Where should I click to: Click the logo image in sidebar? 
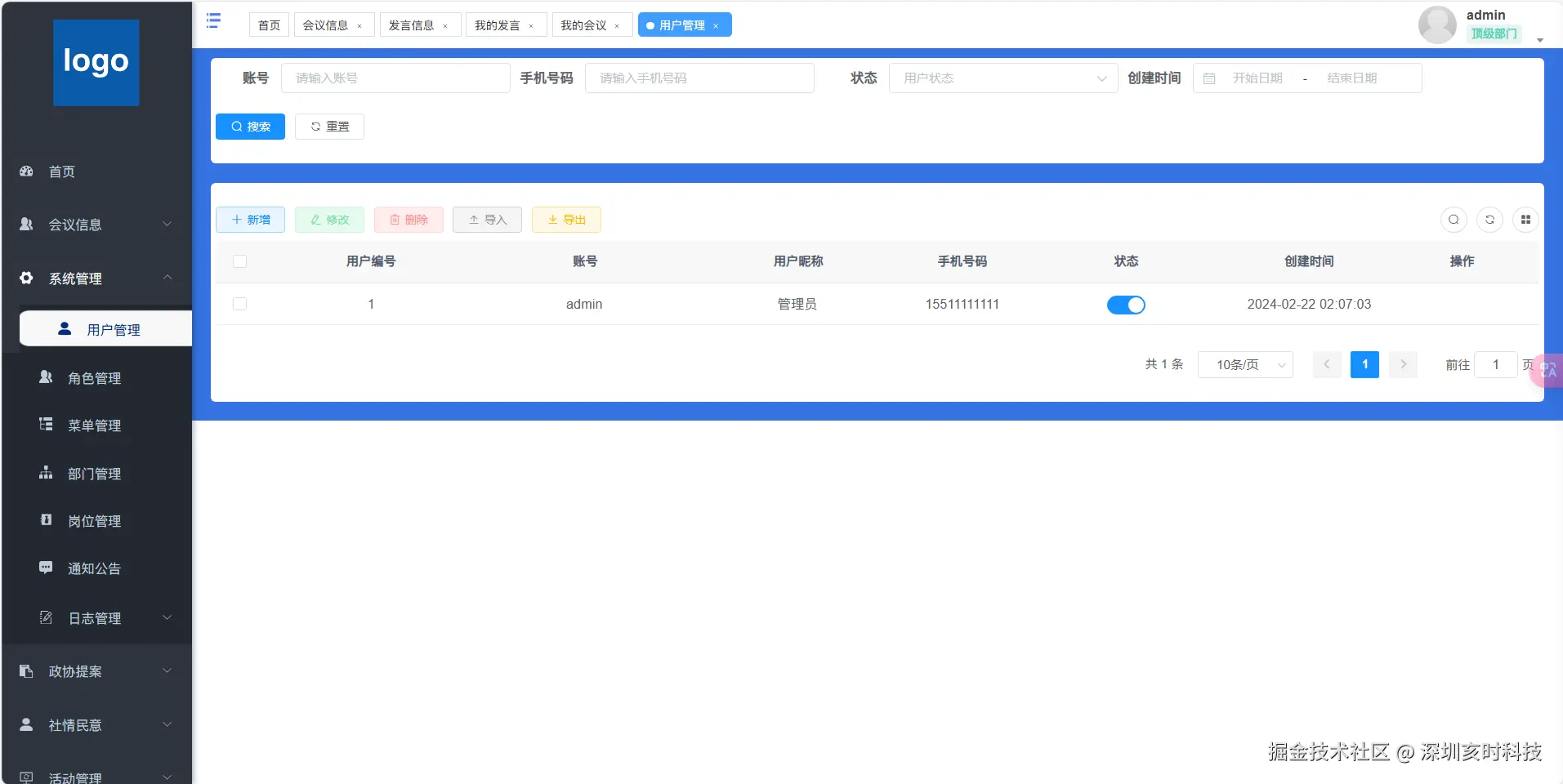click(96, 63)
